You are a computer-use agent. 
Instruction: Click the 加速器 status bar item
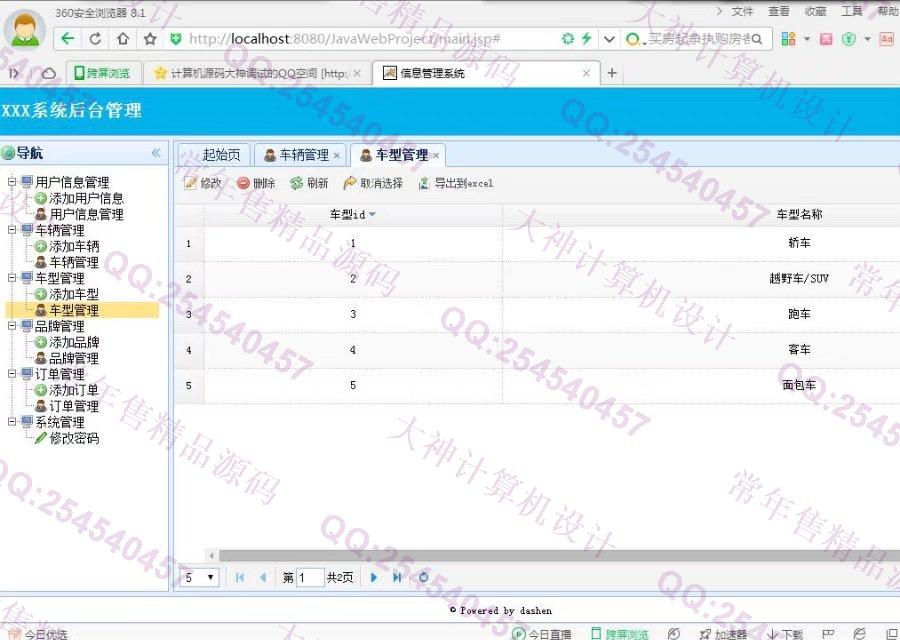pyautogui.click(x=723, y=634)
